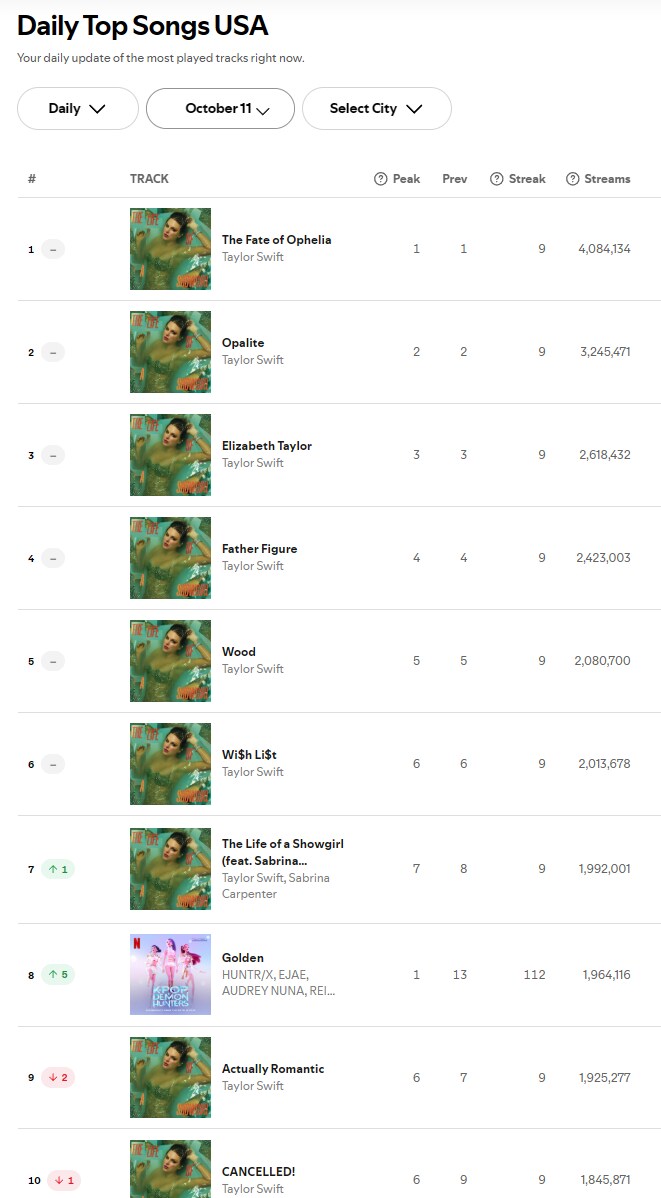Click the Golden KPop Demon Hunters album cover
Viewport: 661px width, 1198px height.
(170, 974)
